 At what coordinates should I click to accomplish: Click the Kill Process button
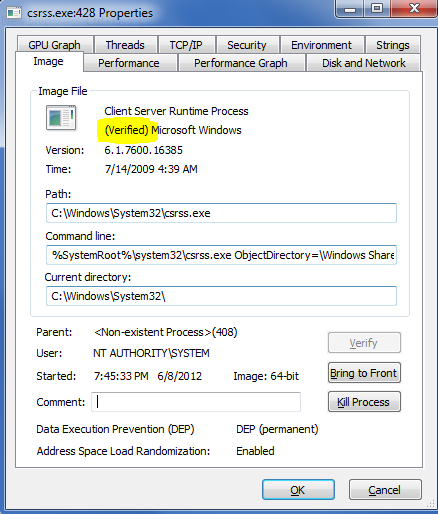[x=364, y=402]
